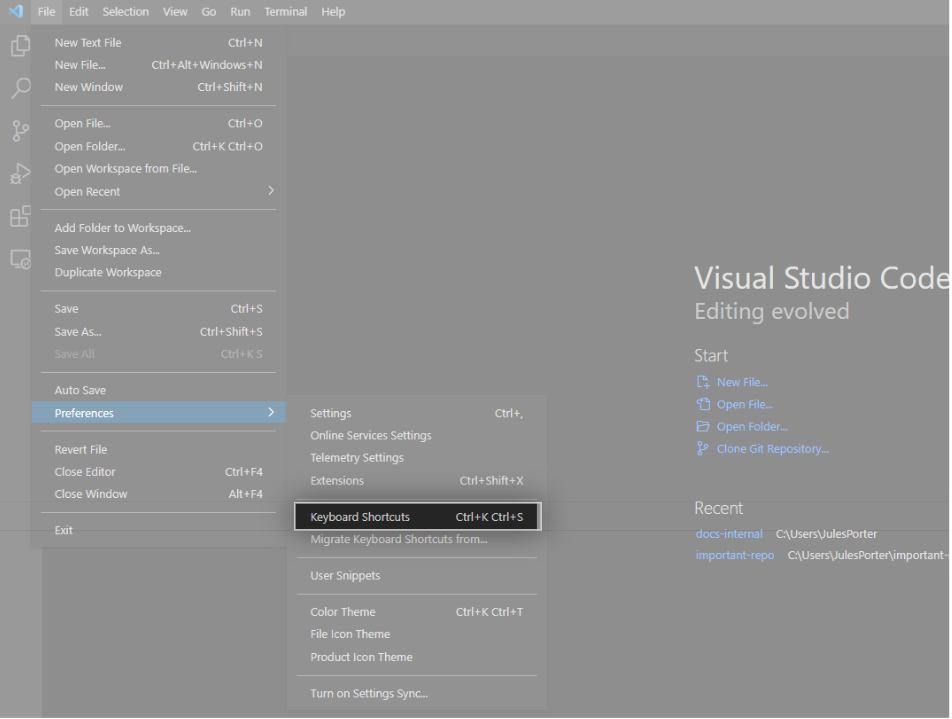Image resolution: width=952 pixels, height=719 pixels.
Task: Choose Open File... in File menu
Action: click(158, 123)
